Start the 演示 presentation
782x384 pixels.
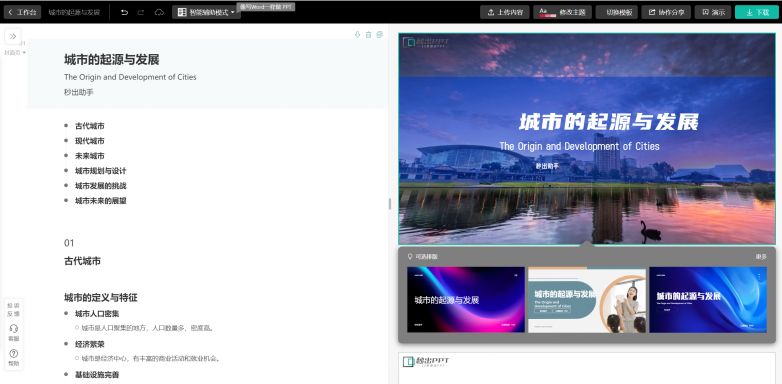coord(713,12)
